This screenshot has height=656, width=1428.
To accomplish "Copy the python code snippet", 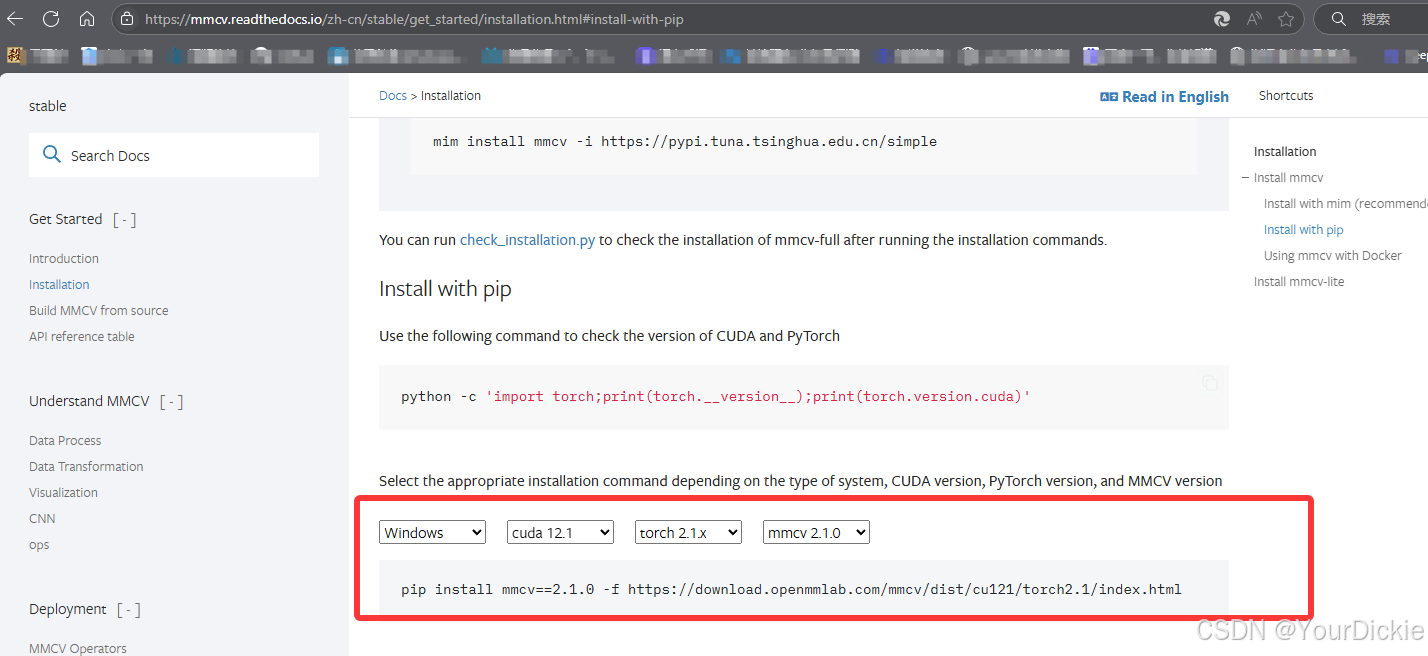I will 1210,383.
